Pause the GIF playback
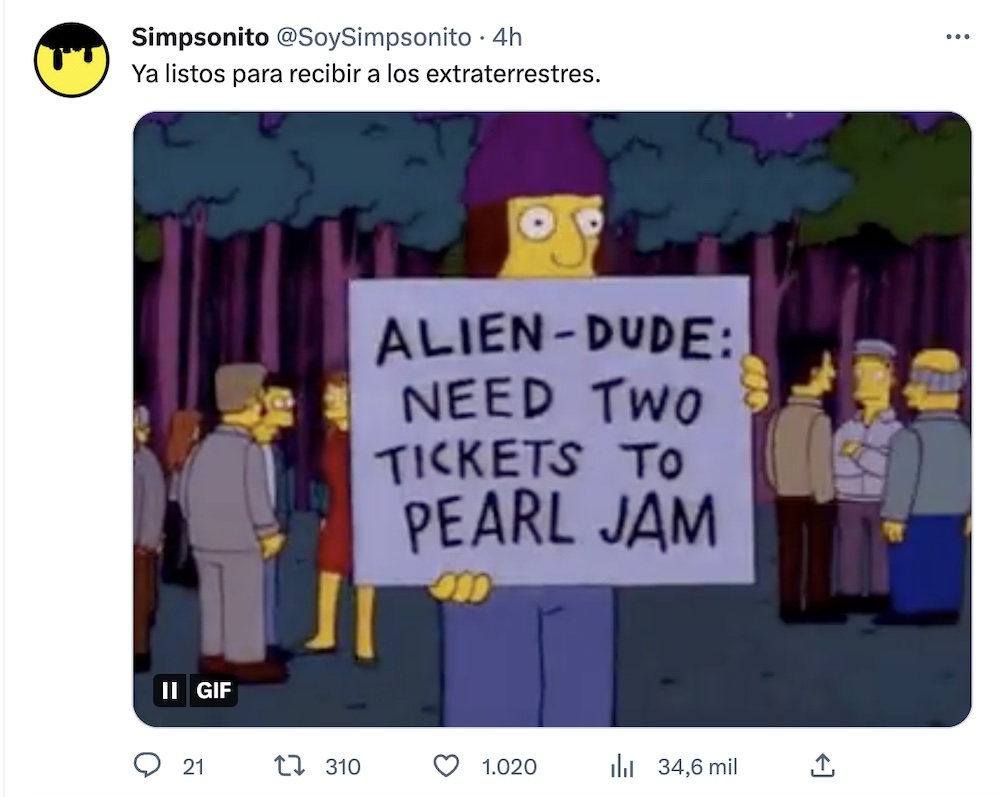 click(x=170, y=691)
